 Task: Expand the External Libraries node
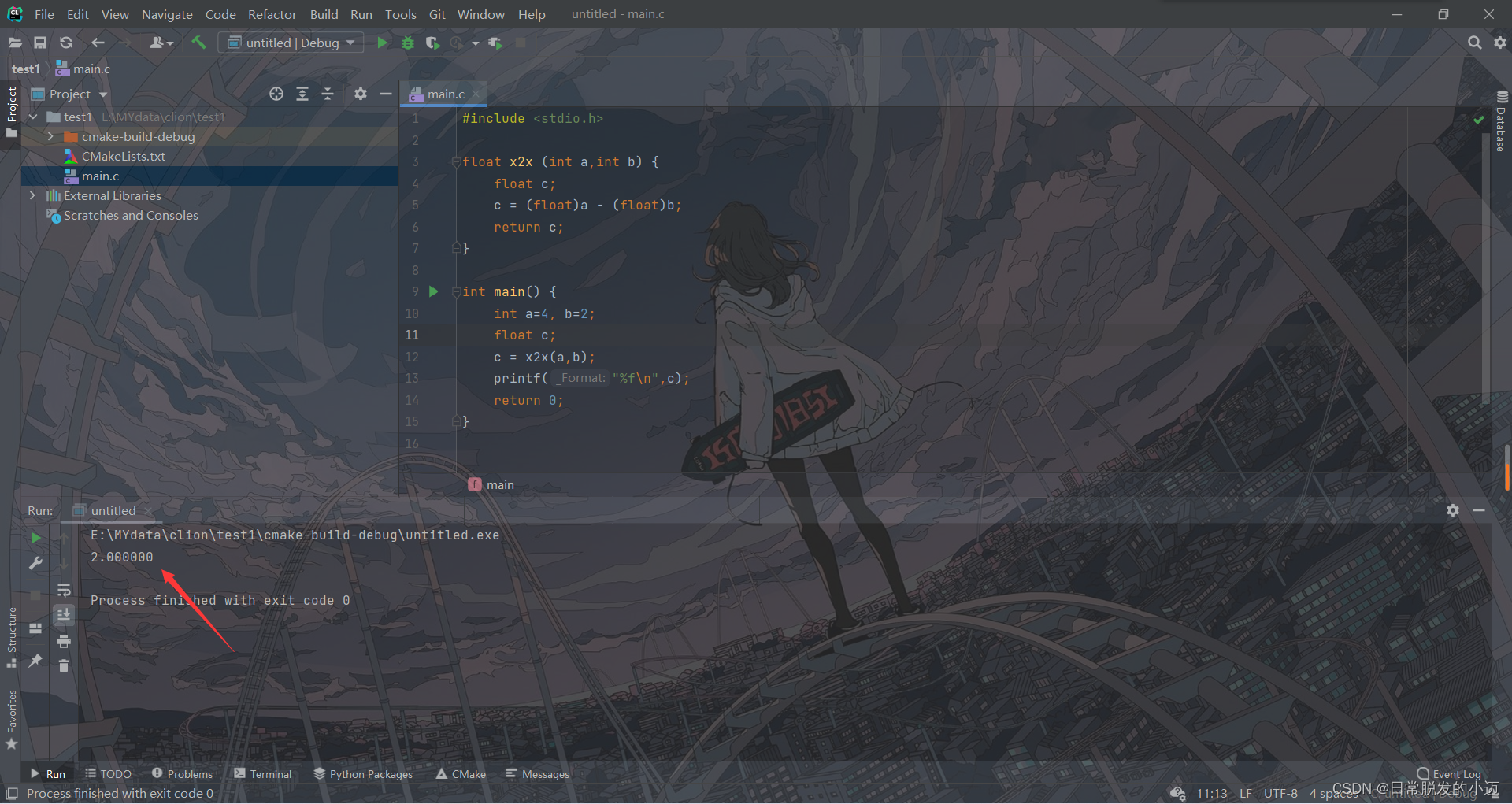click(x=32, y=195)
